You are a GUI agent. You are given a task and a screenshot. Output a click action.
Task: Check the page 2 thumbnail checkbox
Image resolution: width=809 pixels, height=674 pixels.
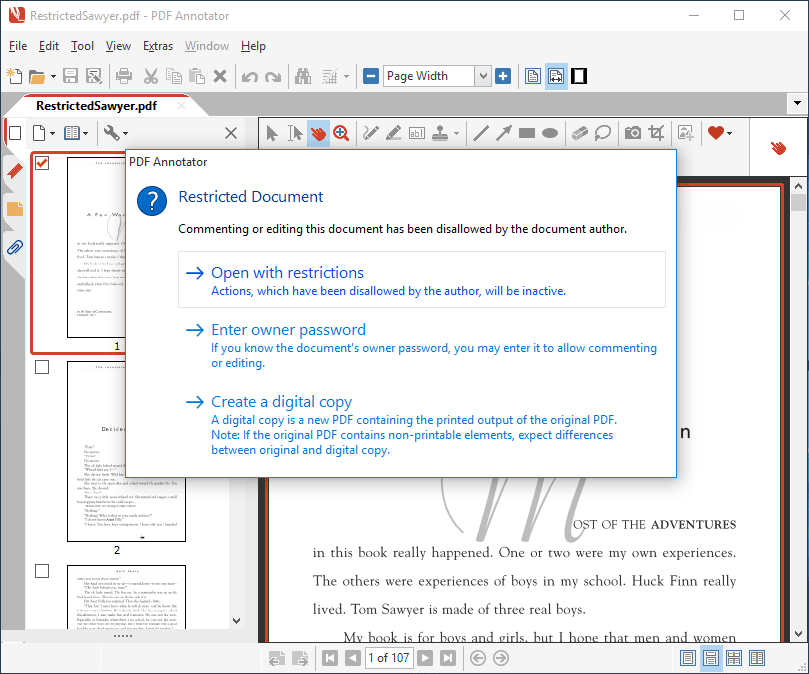42,367
